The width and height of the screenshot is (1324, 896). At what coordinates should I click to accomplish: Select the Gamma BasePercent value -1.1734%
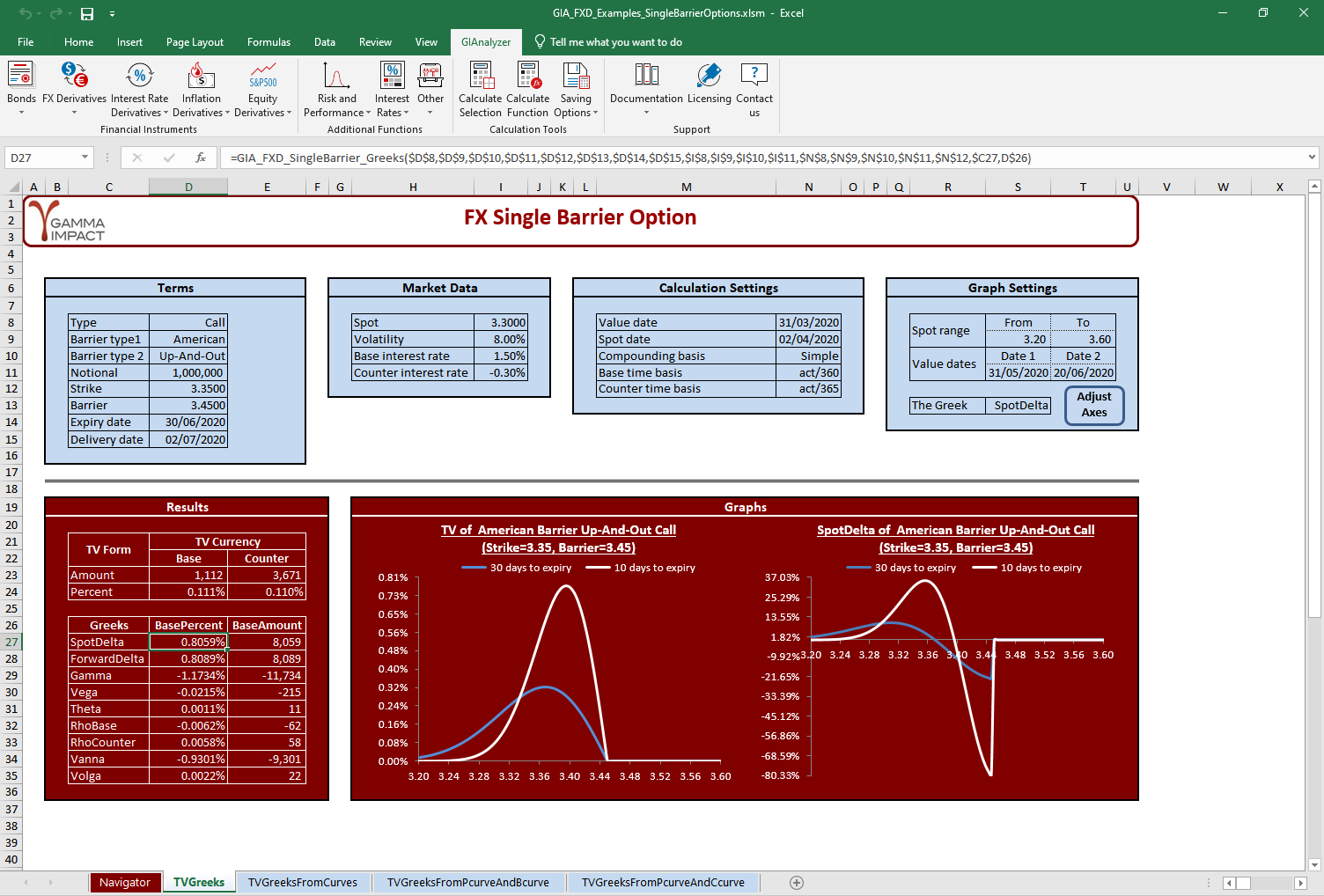tap(188, 675)
